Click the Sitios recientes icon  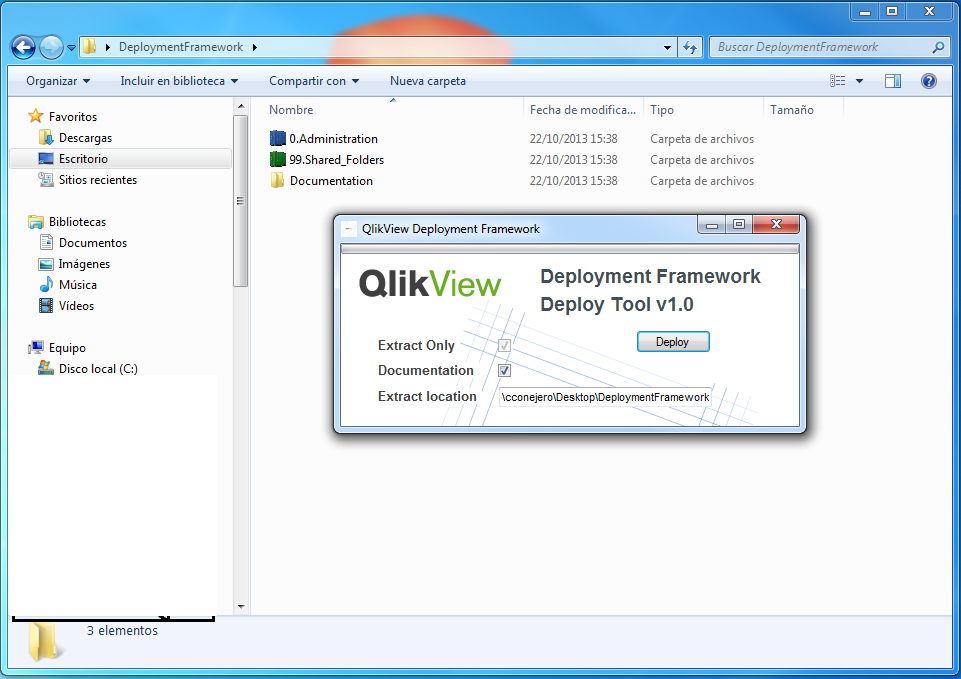tap(46, 179)
